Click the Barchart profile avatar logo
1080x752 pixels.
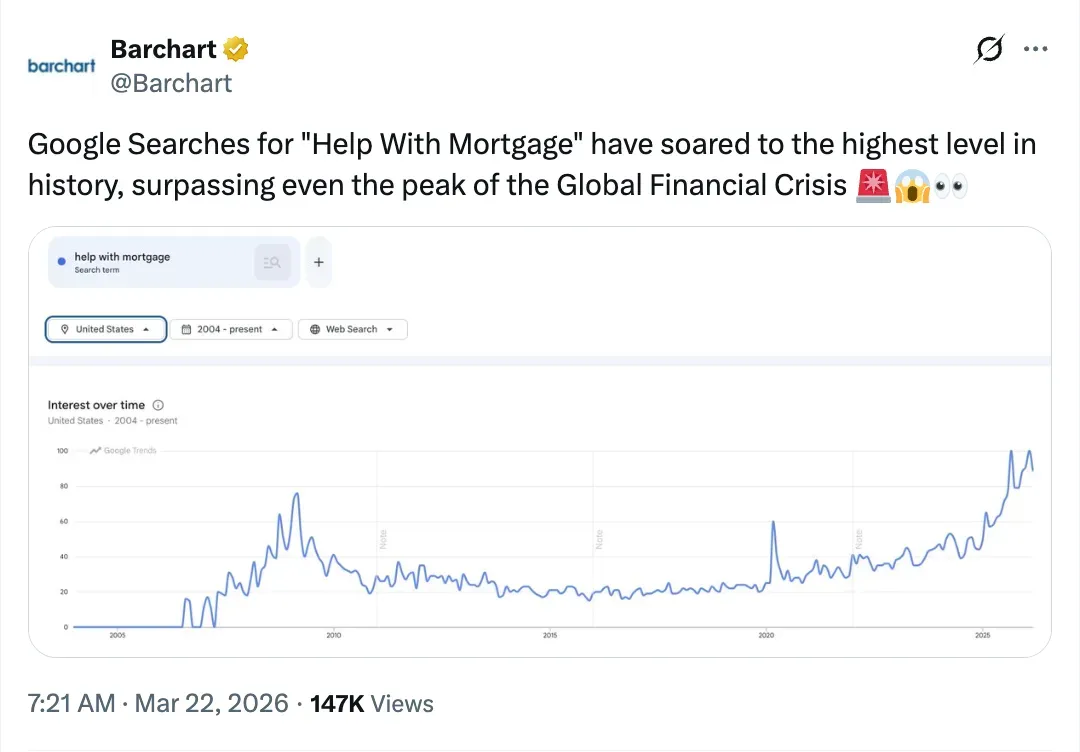[62, 66]
